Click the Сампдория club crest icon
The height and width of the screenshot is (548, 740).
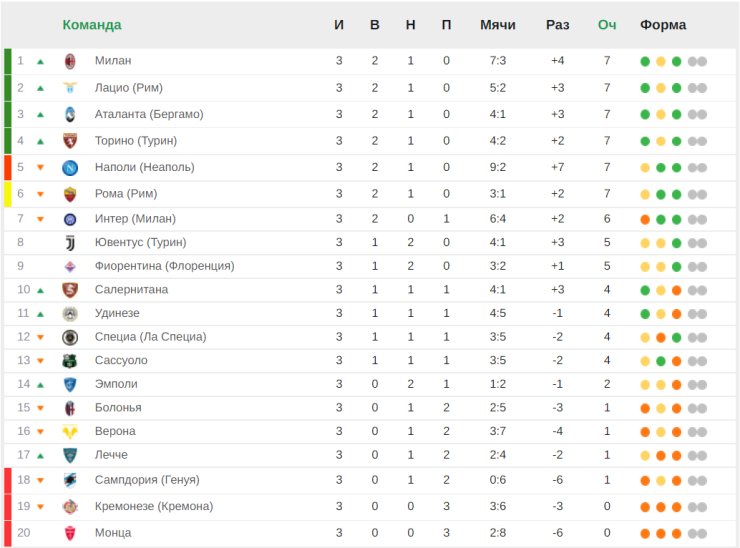[70, 480]
